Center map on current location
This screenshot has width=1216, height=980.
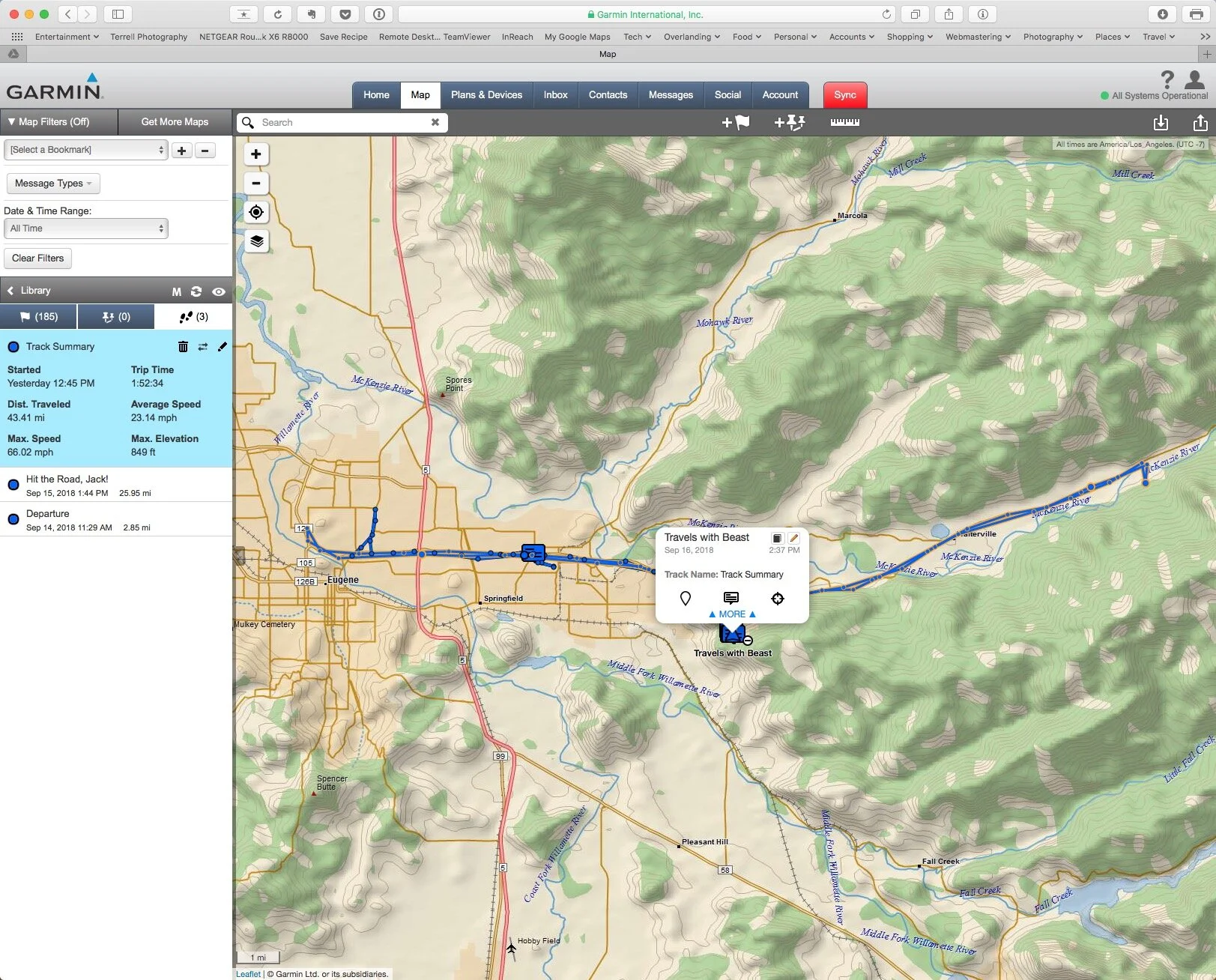coord(256,212)
